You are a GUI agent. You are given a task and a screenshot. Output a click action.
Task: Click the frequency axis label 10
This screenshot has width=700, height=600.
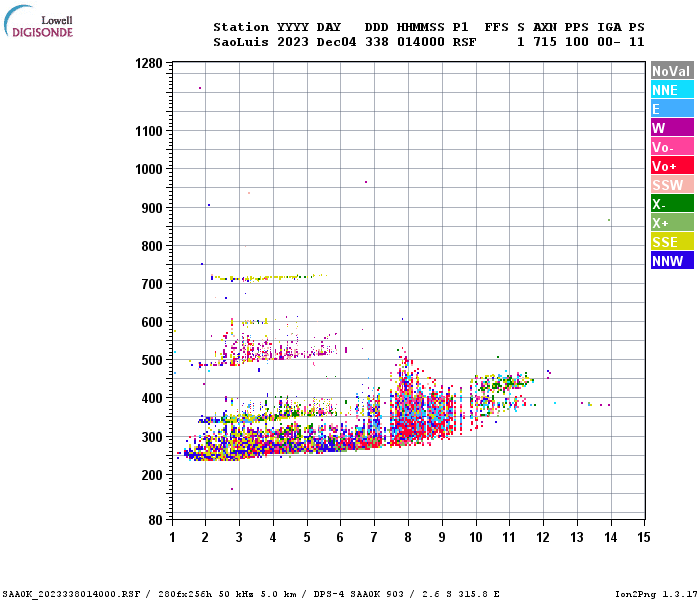pos(476,537)
